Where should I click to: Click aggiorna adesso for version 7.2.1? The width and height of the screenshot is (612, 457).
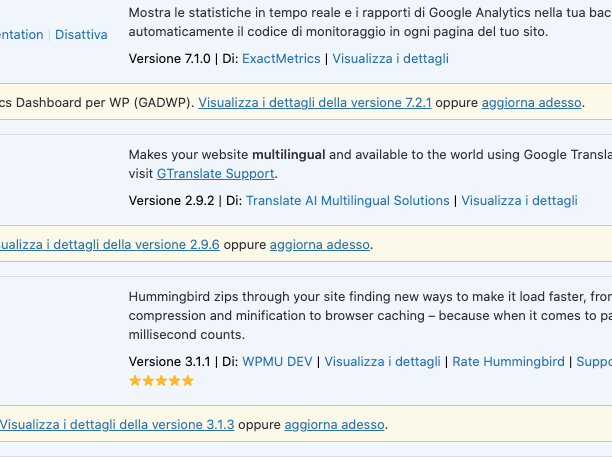point(531,102)
